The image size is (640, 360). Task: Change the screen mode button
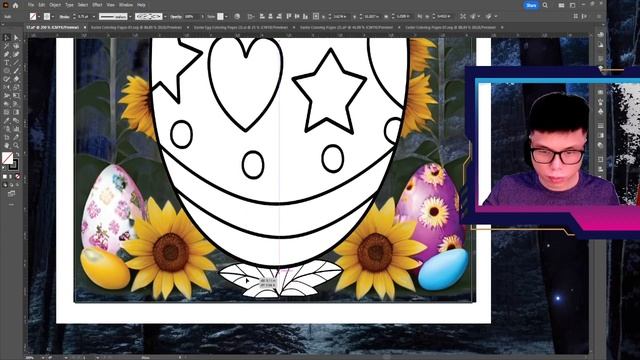pos(11,194)
